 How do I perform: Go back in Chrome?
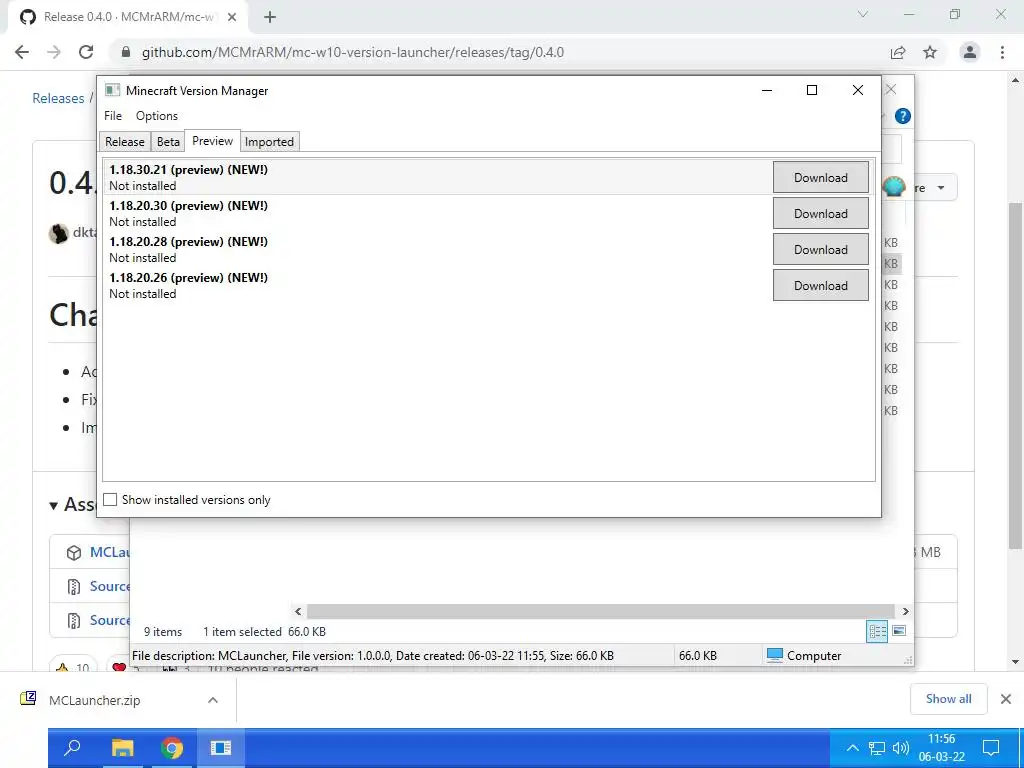(x=22, y=52)
